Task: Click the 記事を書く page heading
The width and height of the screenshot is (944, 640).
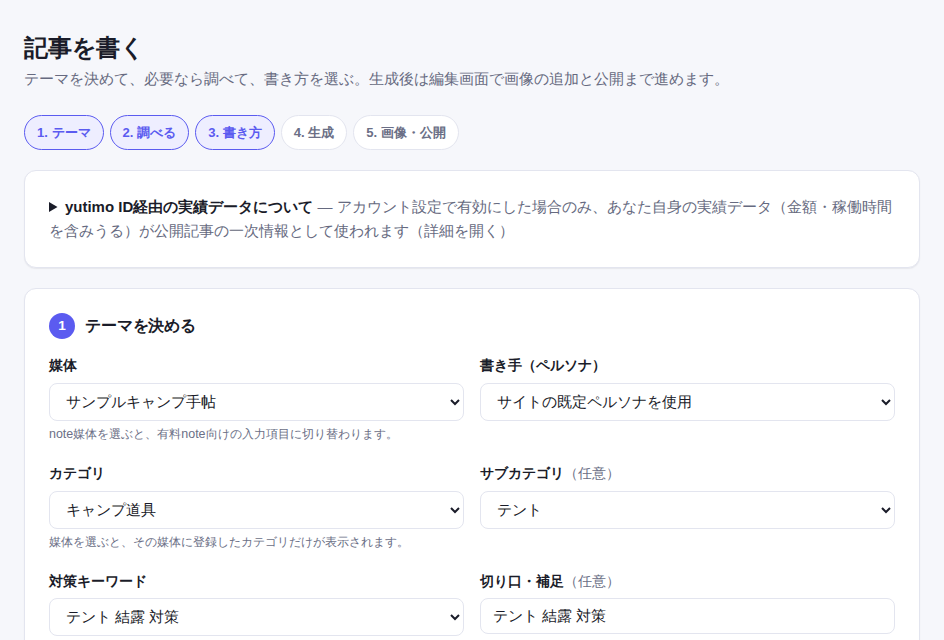Action: tap(82, 48)
